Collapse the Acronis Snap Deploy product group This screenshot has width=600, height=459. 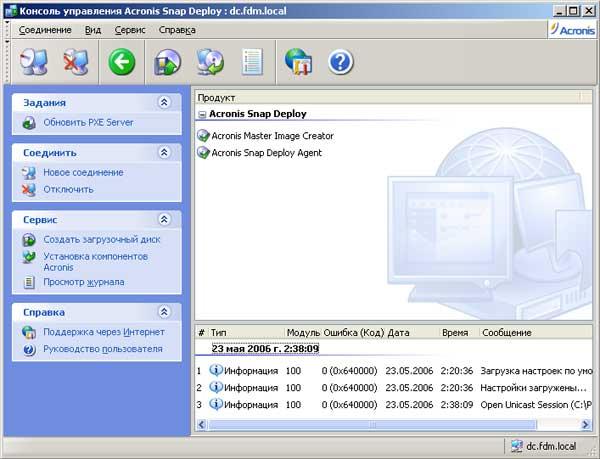(202, 114)
